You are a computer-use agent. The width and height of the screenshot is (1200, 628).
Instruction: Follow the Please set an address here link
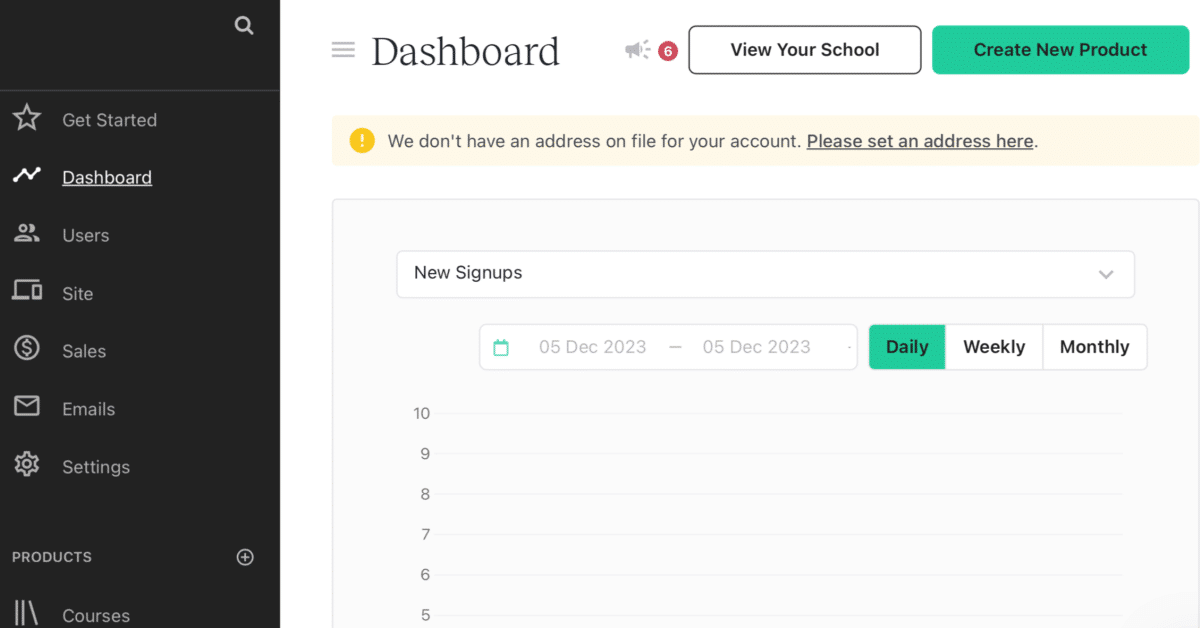(920, 141)
